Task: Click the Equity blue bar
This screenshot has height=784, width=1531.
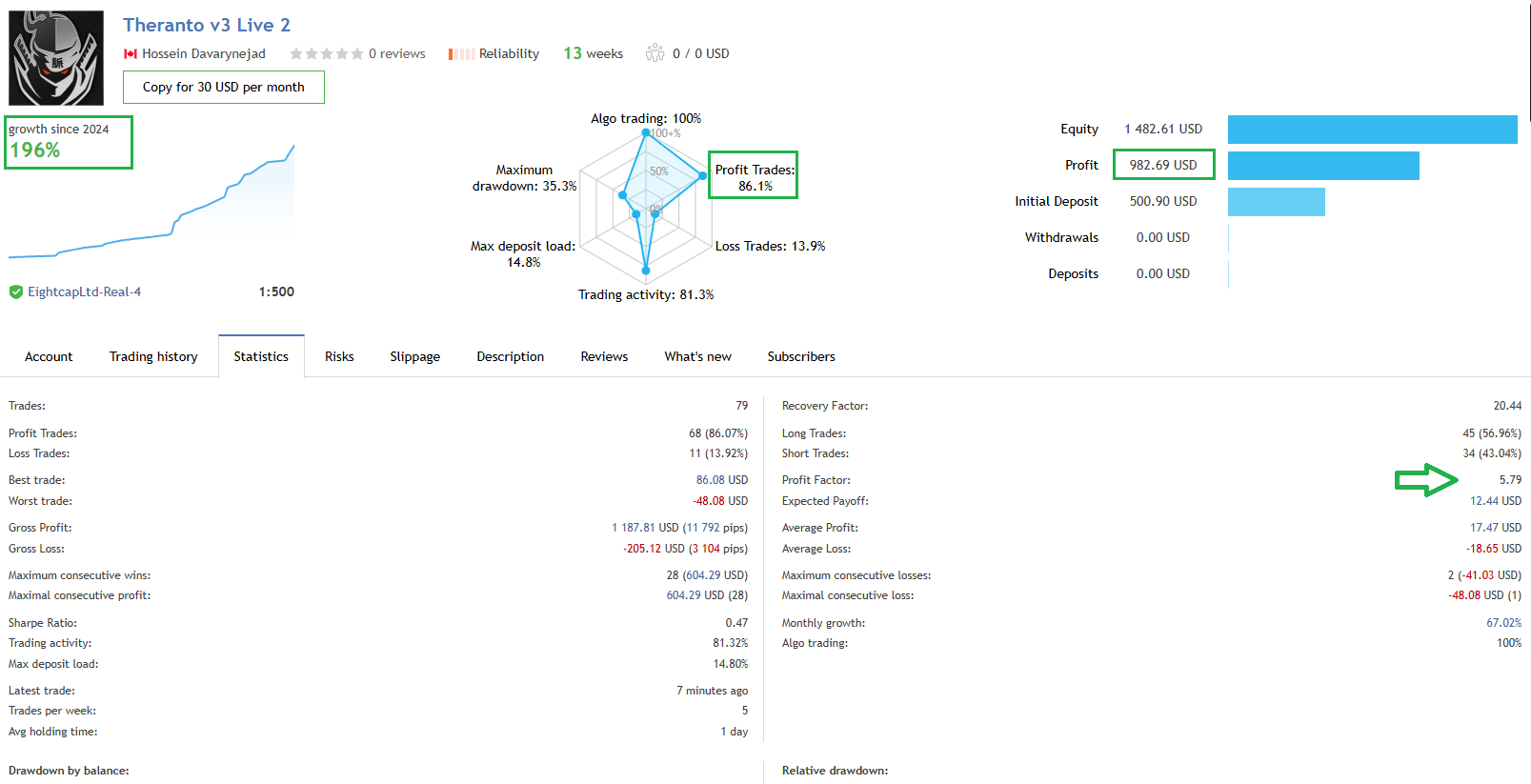Action: 1372,130
